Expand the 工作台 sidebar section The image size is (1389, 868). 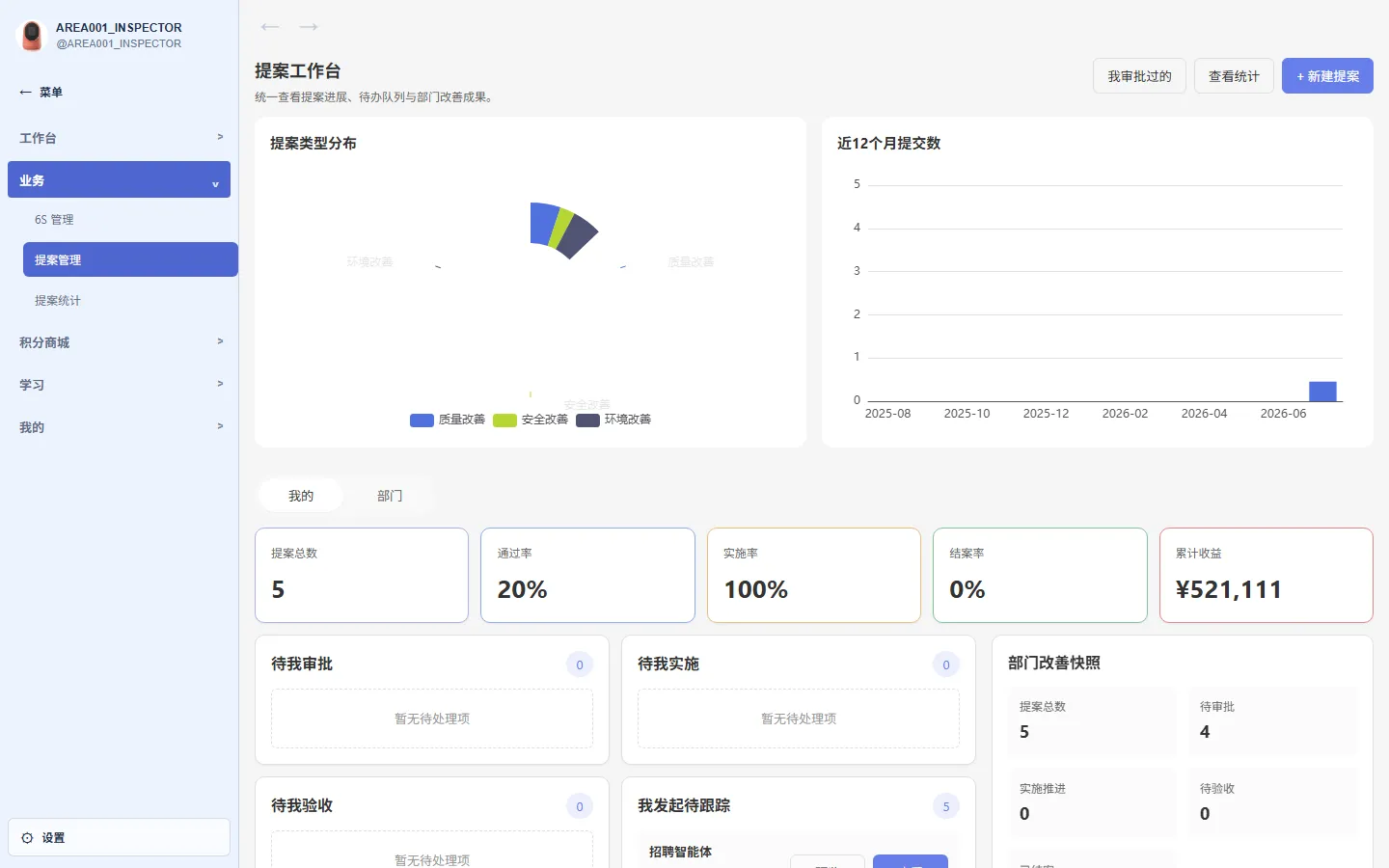(119, 138)
